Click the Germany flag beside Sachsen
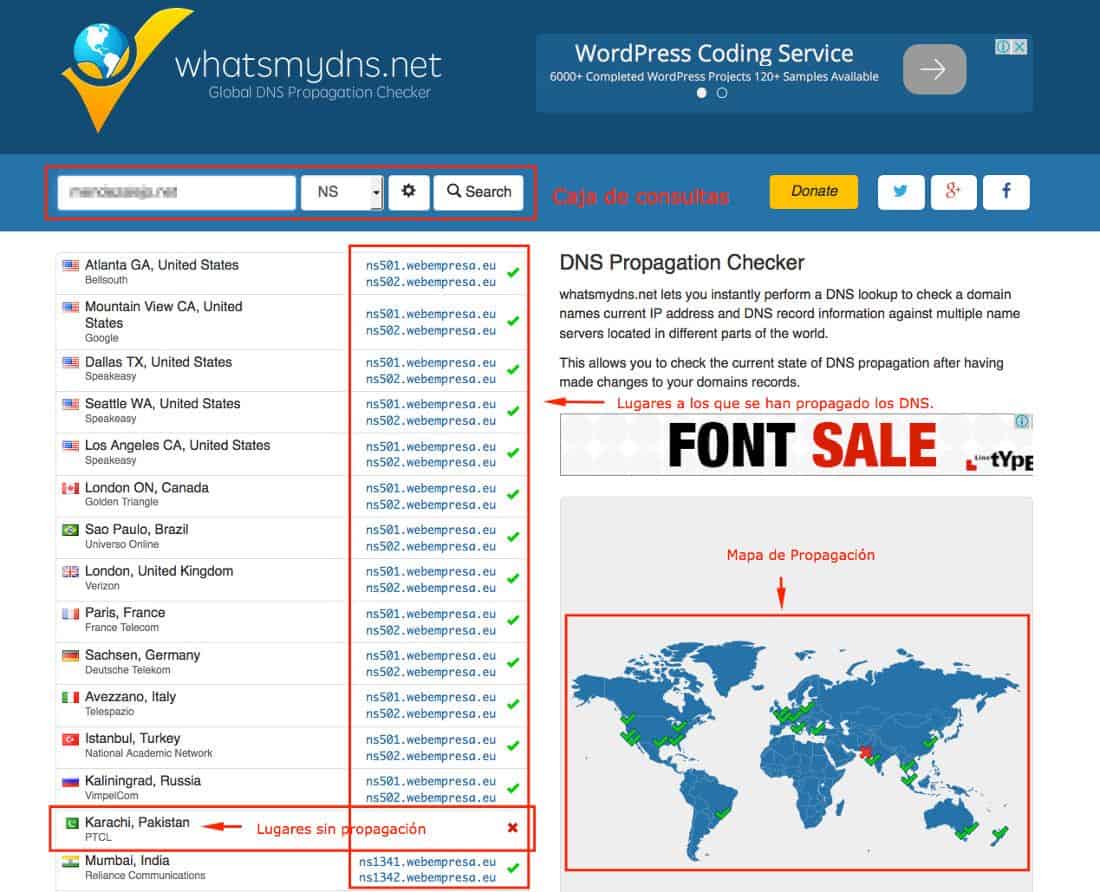The height and width of the screenshot is (892, 1100). [x=70, y=656]
